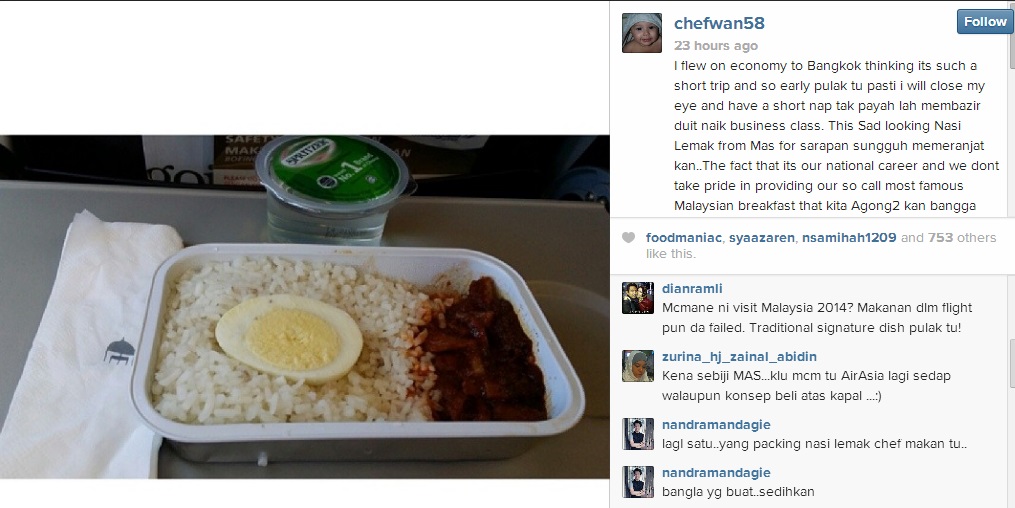Open nandramandagie username above the 'lagi satu' comment
Screen dimensions: 1015x508
pos(716,425)
